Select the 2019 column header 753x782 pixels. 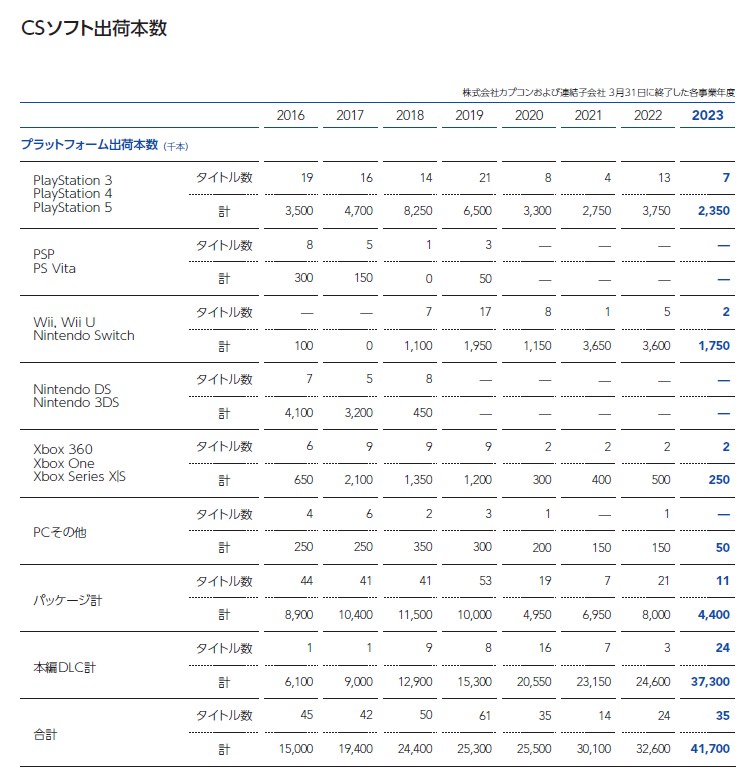pyautogui.click(x=469, y=115)
